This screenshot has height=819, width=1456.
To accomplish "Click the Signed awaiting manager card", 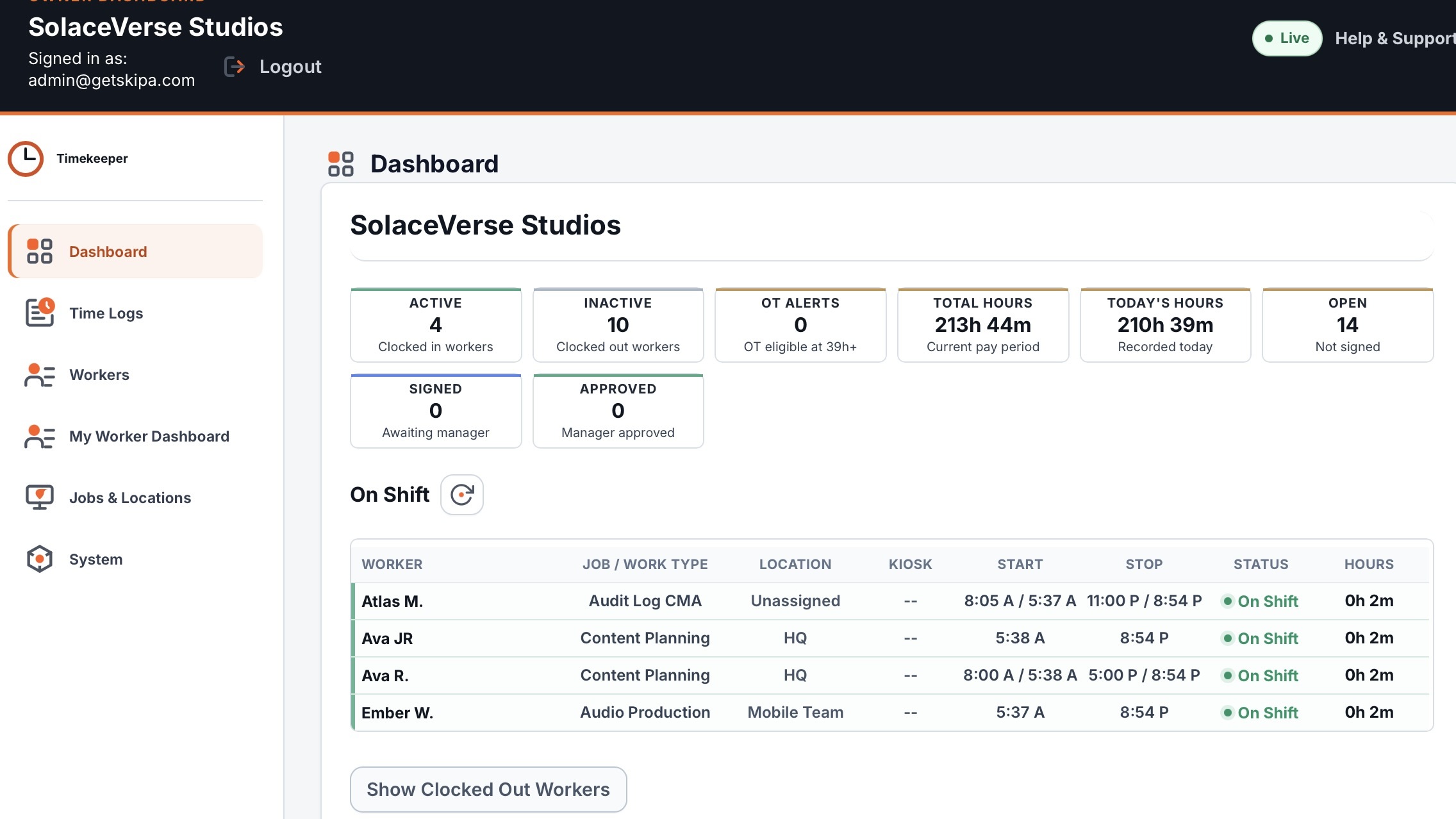I will [x=436, y=411].
